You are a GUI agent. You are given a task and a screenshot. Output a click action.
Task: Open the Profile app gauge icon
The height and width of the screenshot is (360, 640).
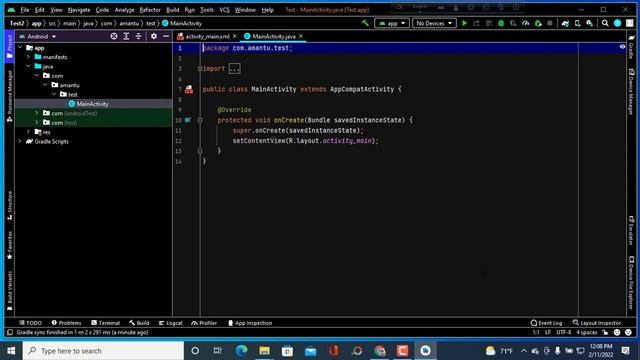[x=526, y=23]
